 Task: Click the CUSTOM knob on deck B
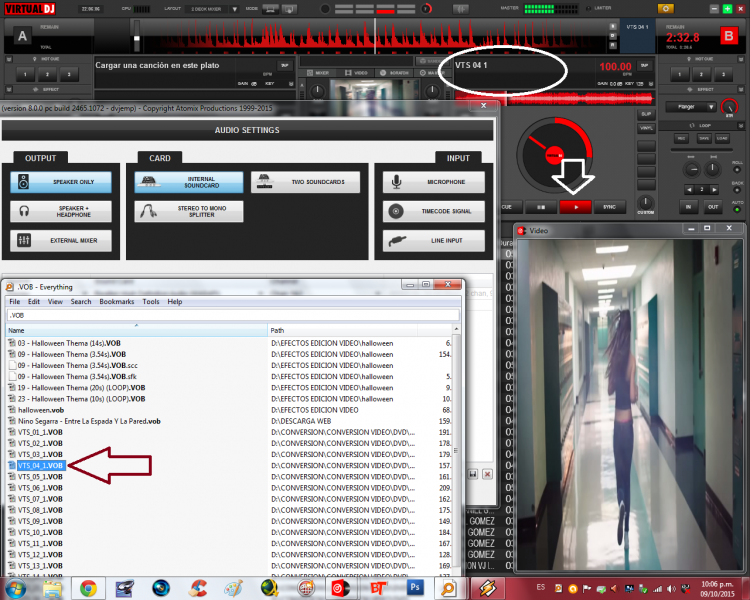(646, 202)
